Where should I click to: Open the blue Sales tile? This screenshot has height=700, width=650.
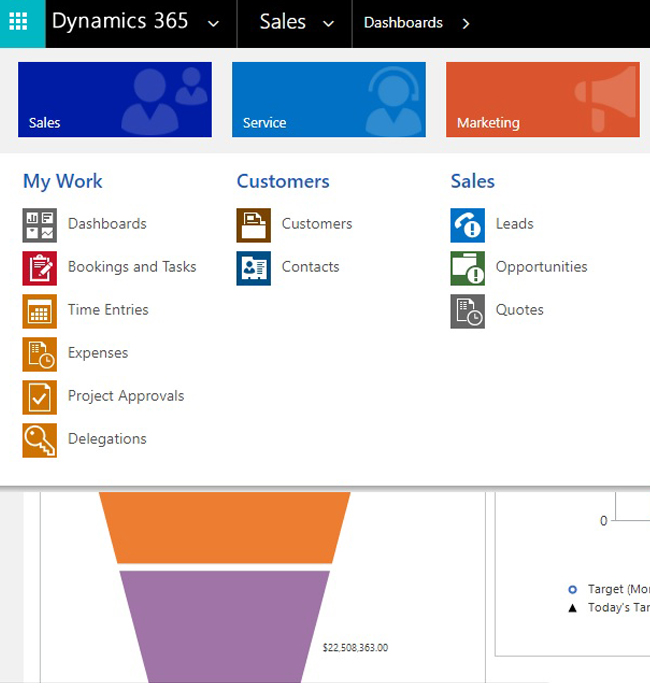pos(115,100)
